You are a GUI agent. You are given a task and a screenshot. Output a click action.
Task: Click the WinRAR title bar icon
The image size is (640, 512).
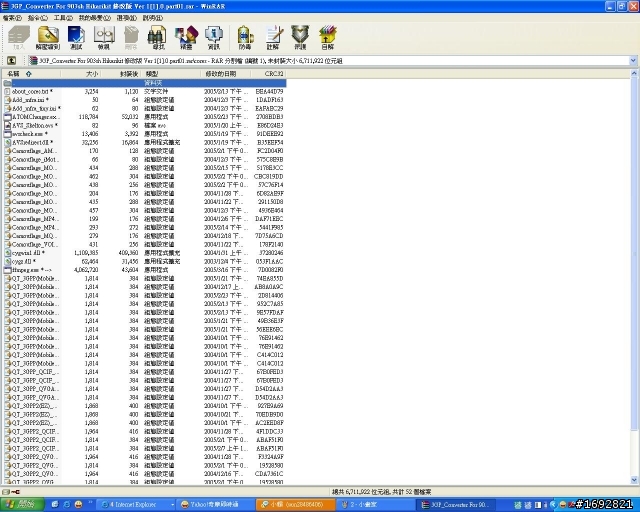[x=5, y=6]
